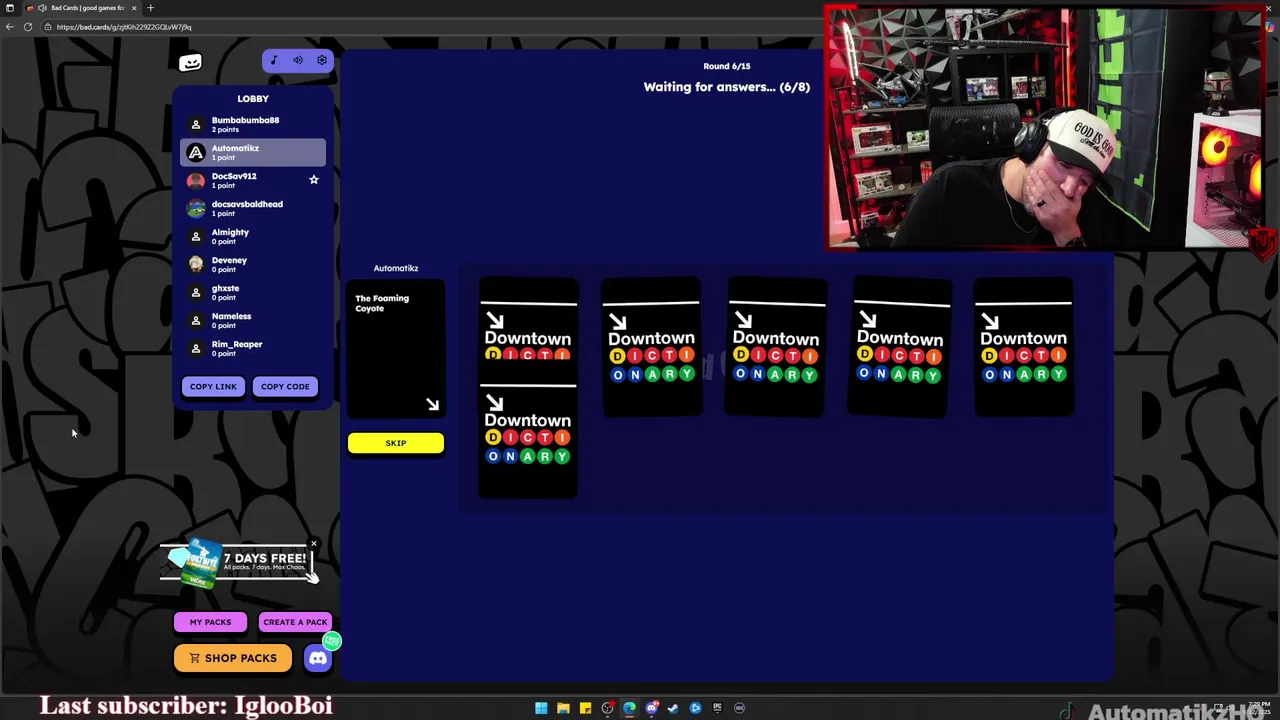Image resolution: width=1280 pixels, height=720 pixels.
Task: Click Deveney's avatar picture
Action: point(196,264)
